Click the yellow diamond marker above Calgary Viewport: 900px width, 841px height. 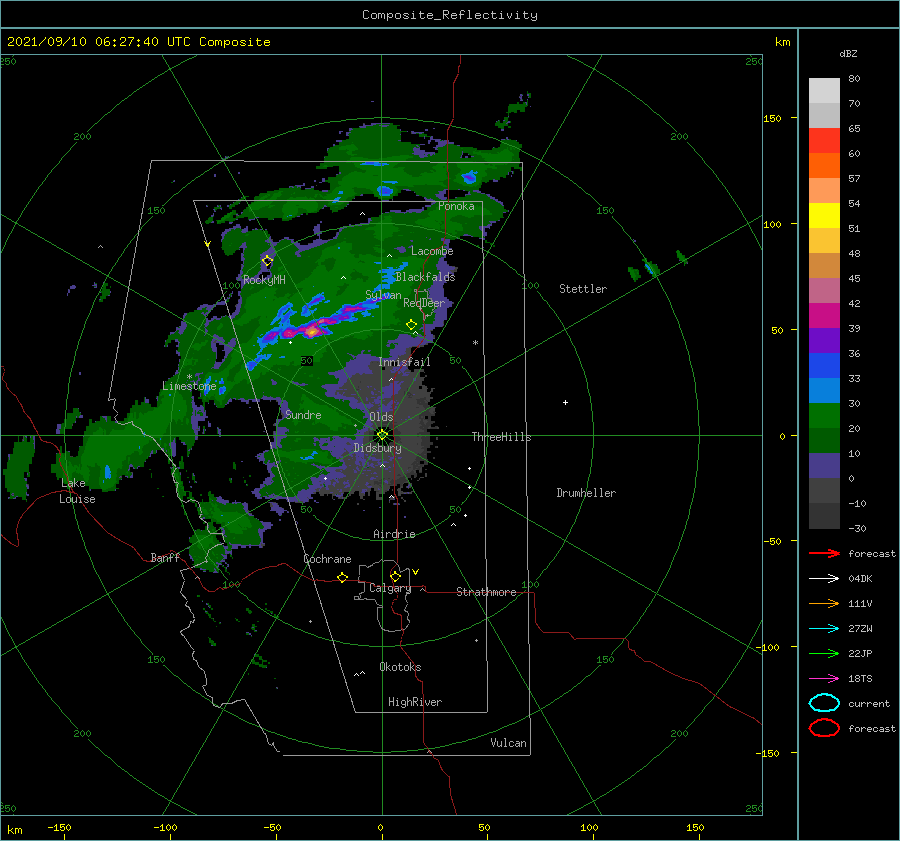(395, 576)
